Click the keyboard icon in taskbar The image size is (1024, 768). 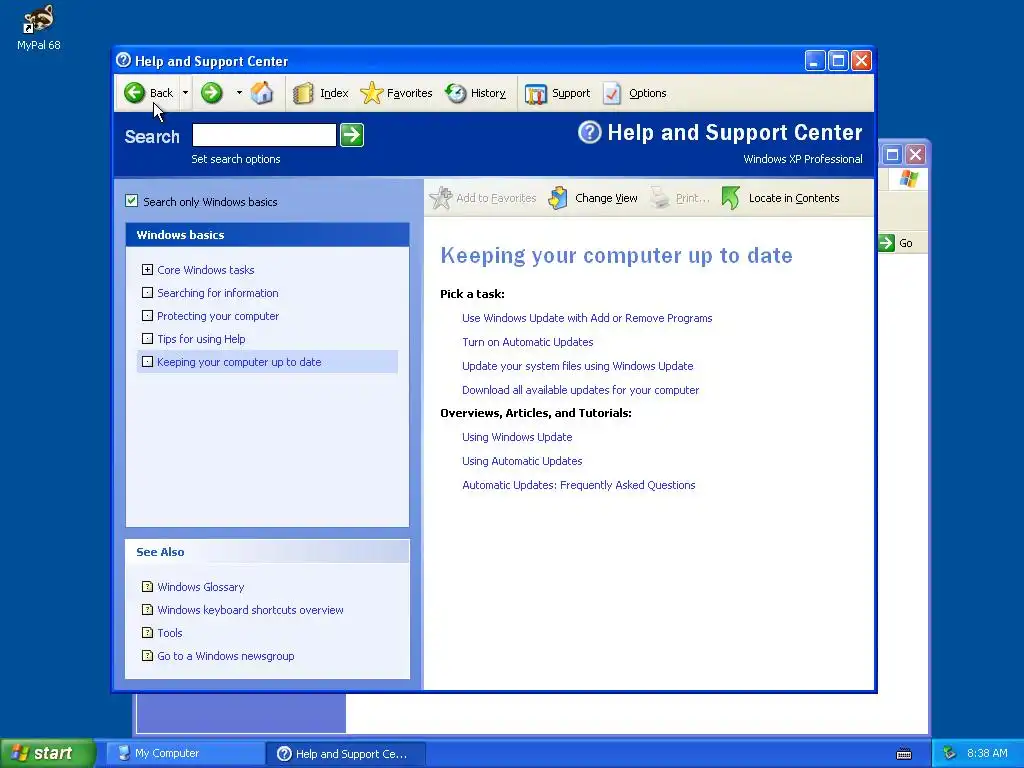tap(904, 754)
